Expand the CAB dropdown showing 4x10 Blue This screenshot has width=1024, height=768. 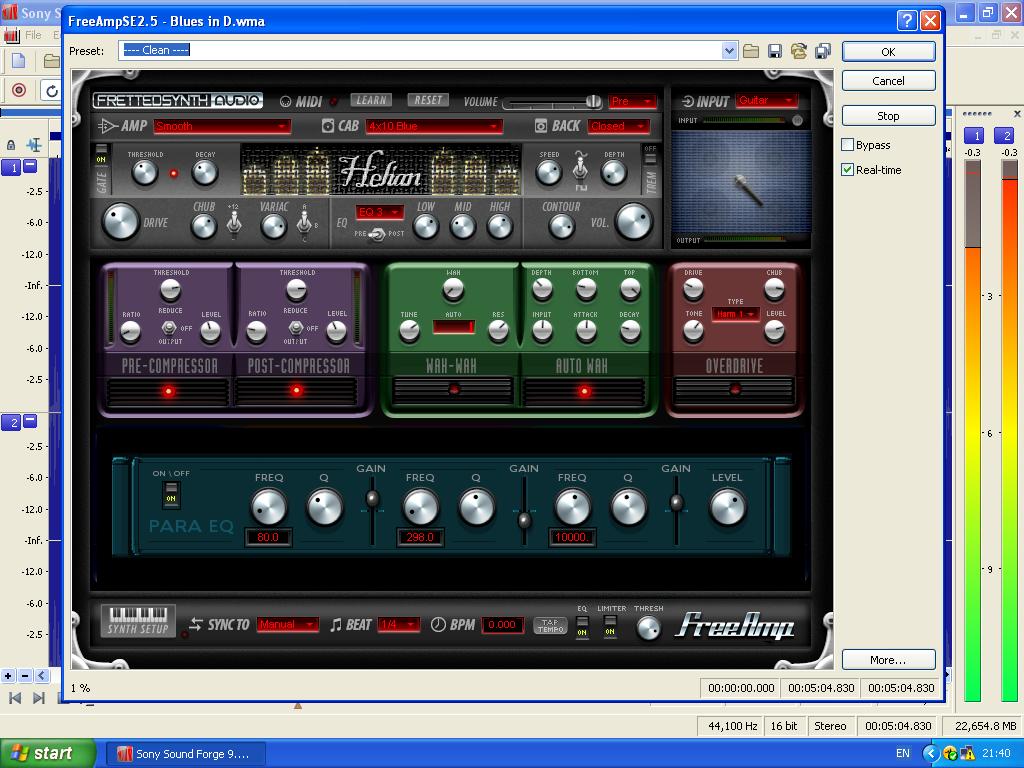(x=433, y=126)
